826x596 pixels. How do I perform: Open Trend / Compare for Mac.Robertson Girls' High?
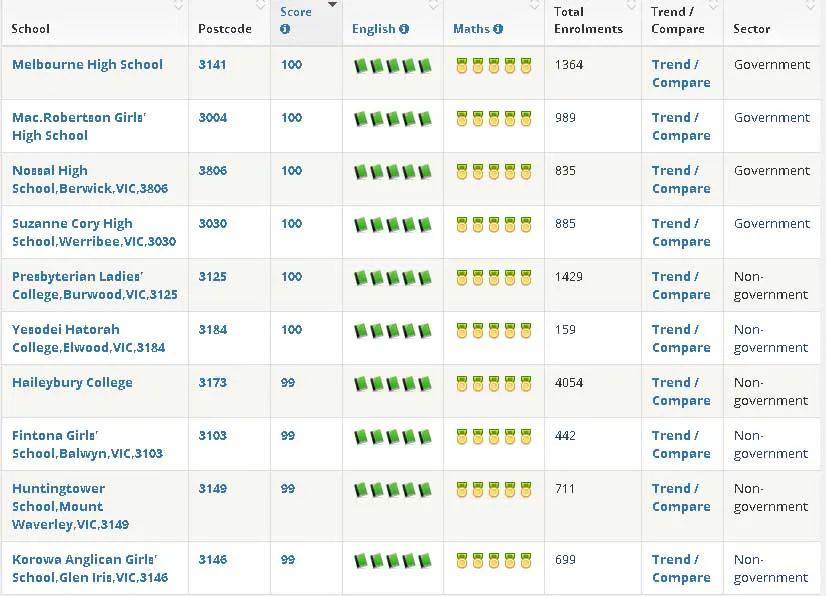681,126
